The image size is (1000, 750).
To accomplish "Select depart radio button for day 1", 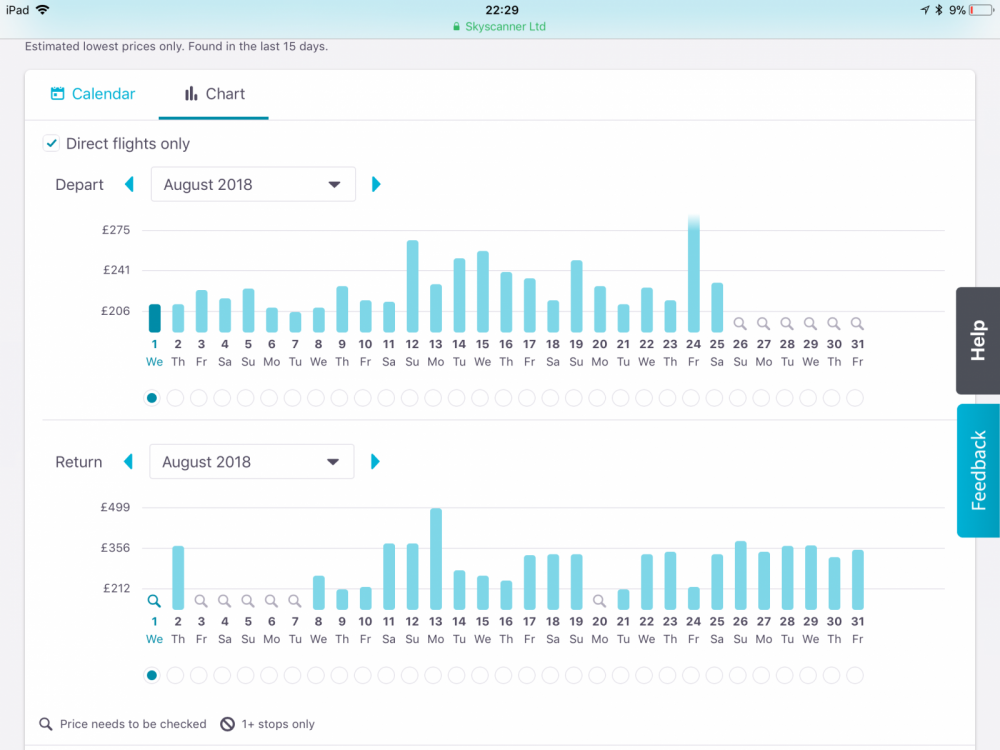I will [152, 398].
